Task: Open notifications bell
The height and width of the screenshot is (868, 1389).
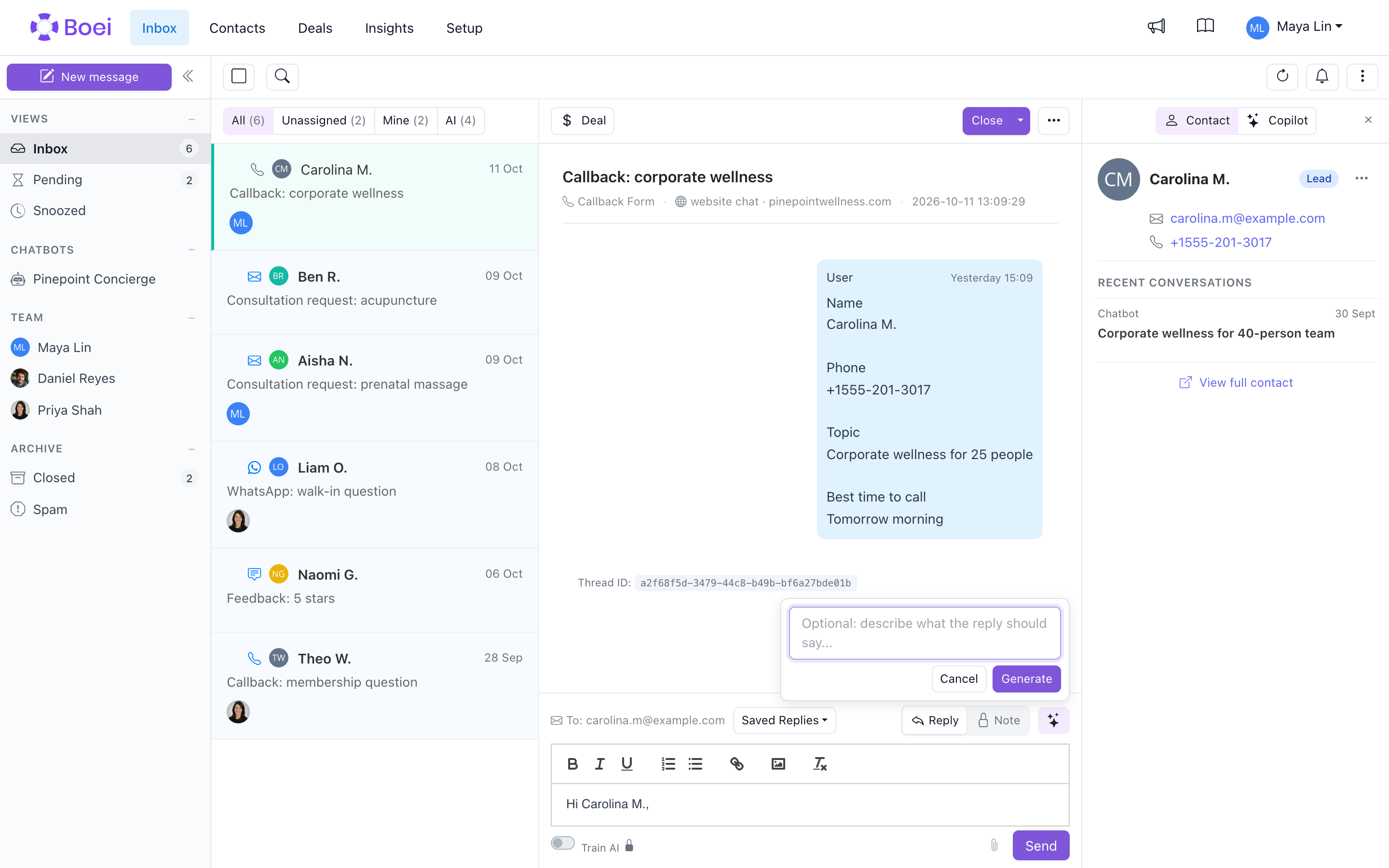Action: coord(1322,76)
